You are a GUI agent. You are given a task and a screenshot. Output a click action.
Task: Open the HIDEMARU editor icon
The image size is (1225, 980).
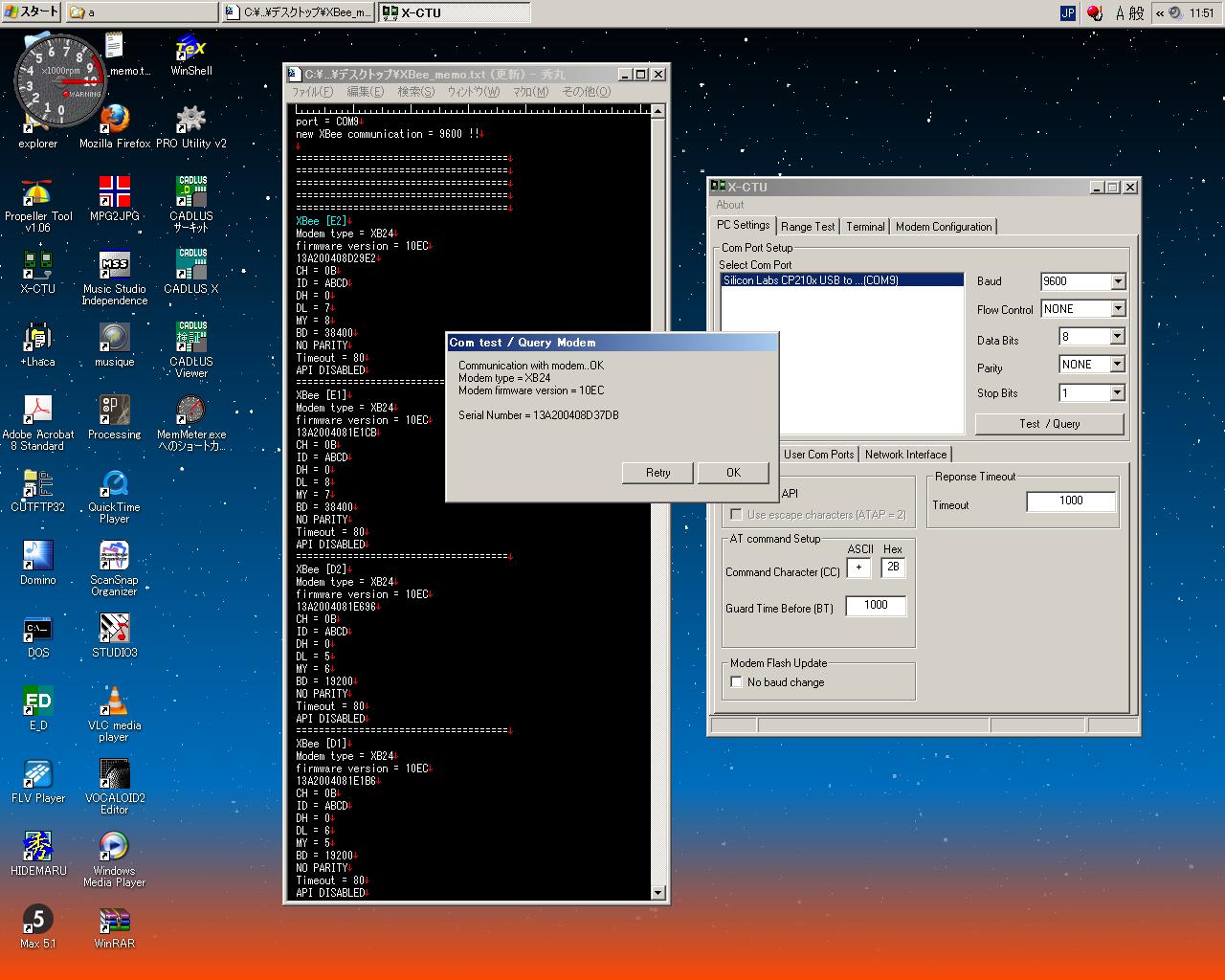tap(38, 847)
